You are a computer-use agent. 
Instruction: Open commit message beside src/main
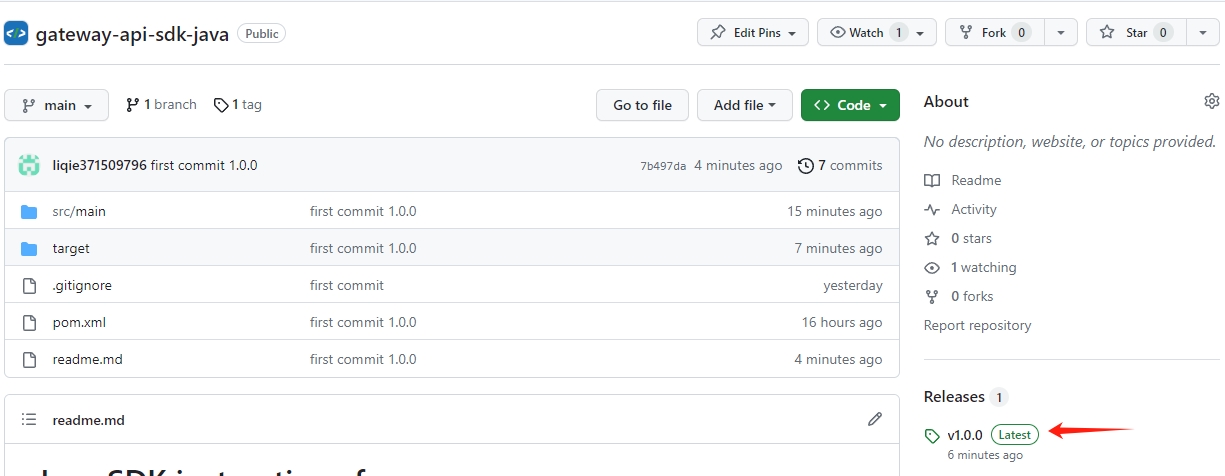click(363, 211)
